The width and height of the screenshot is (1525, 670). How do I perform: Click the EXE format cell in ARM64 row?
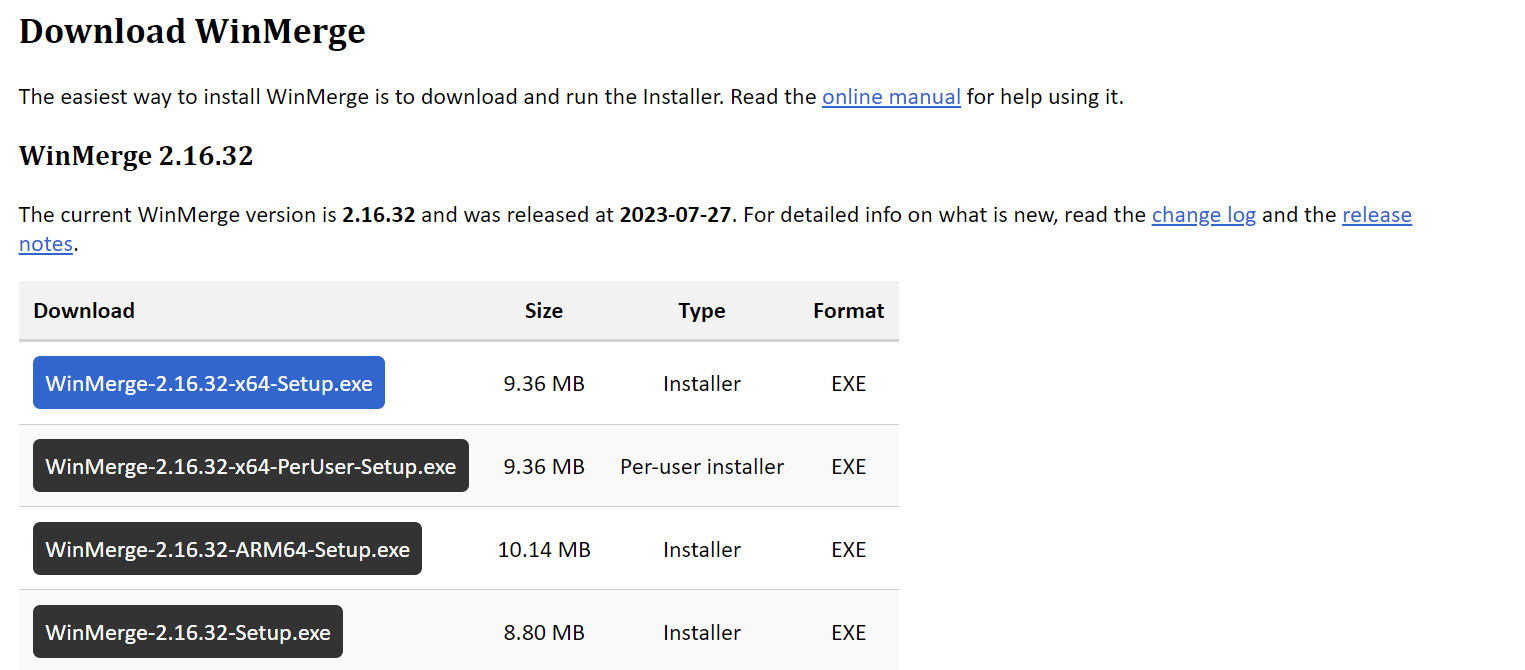click(849, 549)
